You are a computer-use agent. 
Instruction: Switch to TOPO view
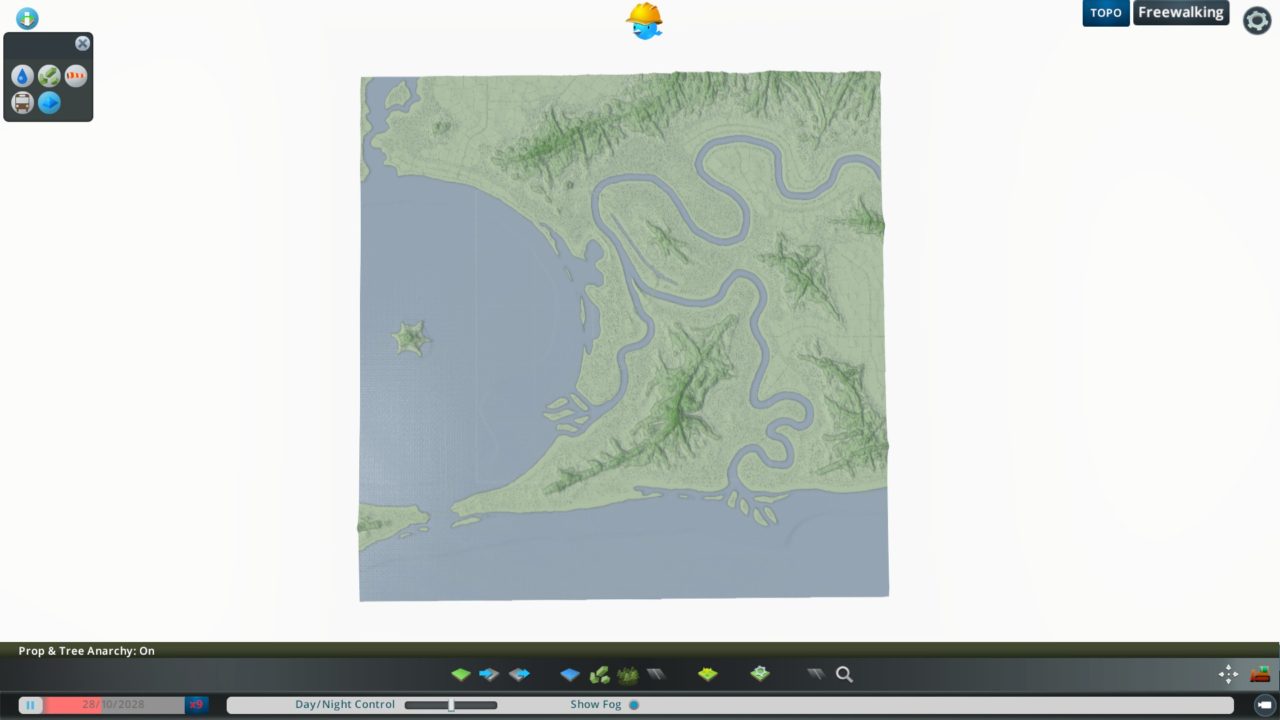(x=1105, y=13)
